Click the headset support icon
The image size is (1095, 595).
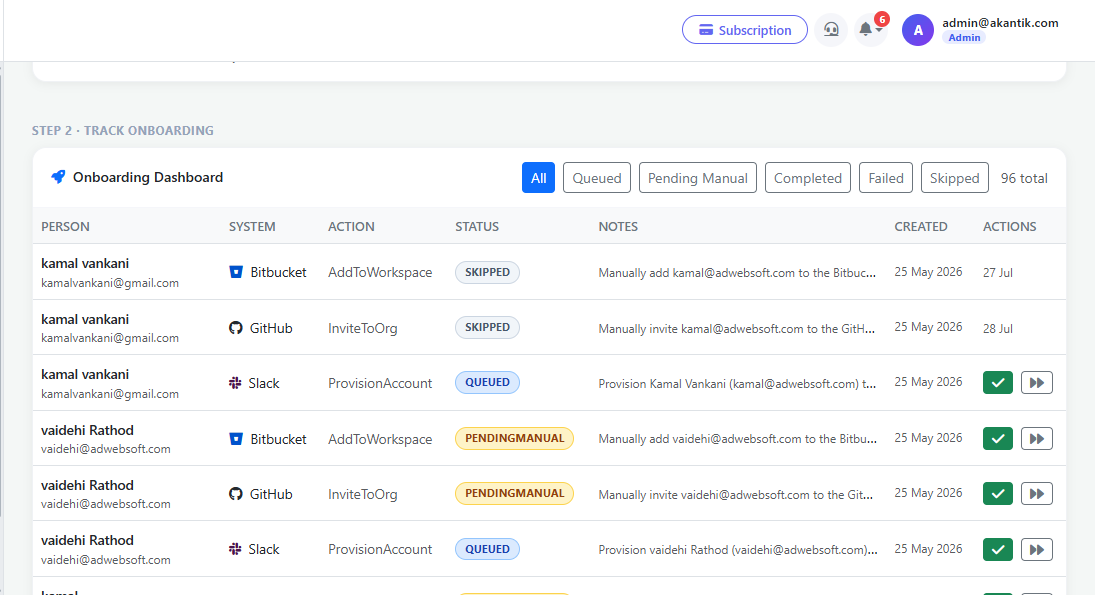[831, 29]
